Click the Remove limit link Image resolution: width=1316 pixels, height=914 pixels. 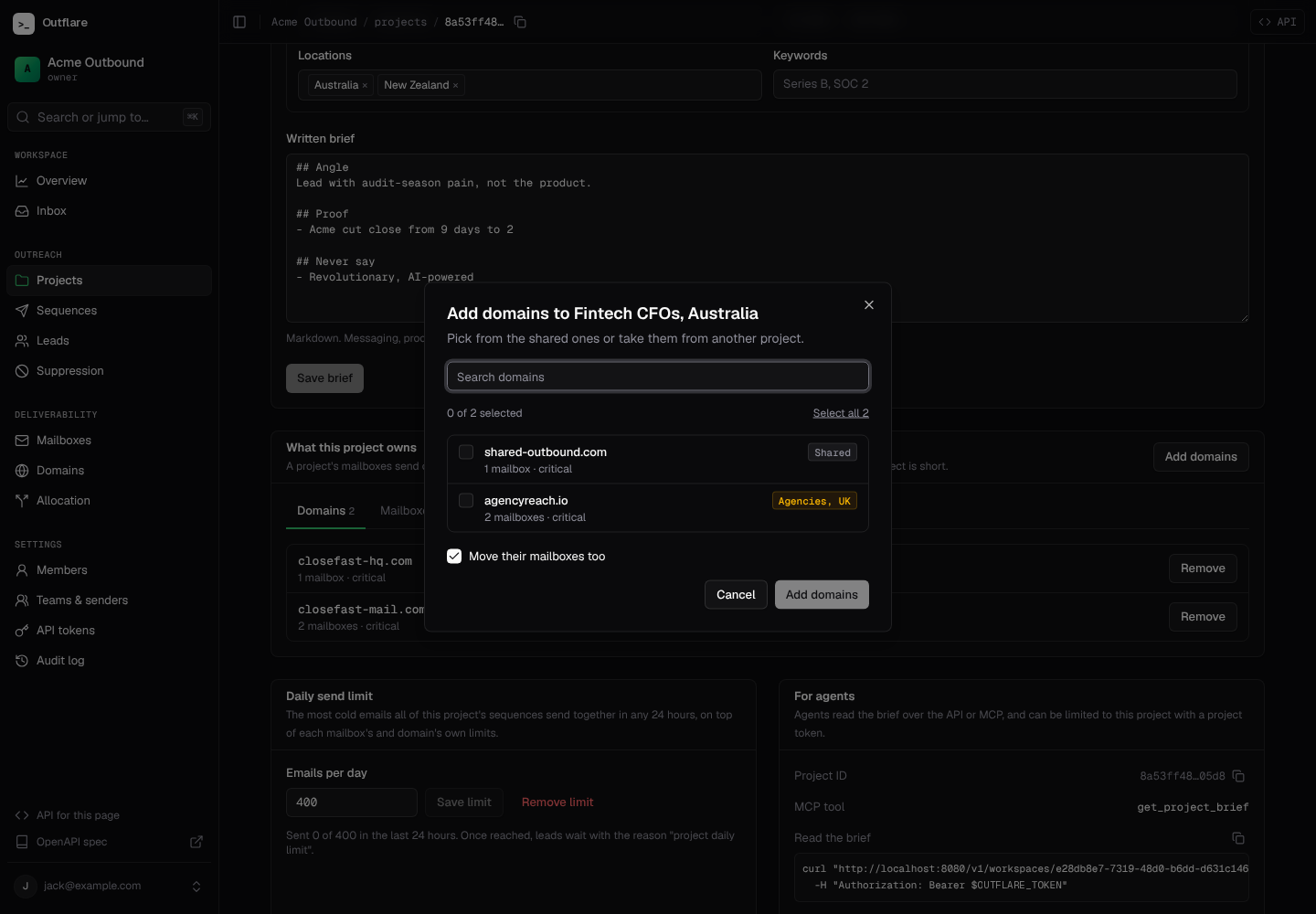coord(557,802)
